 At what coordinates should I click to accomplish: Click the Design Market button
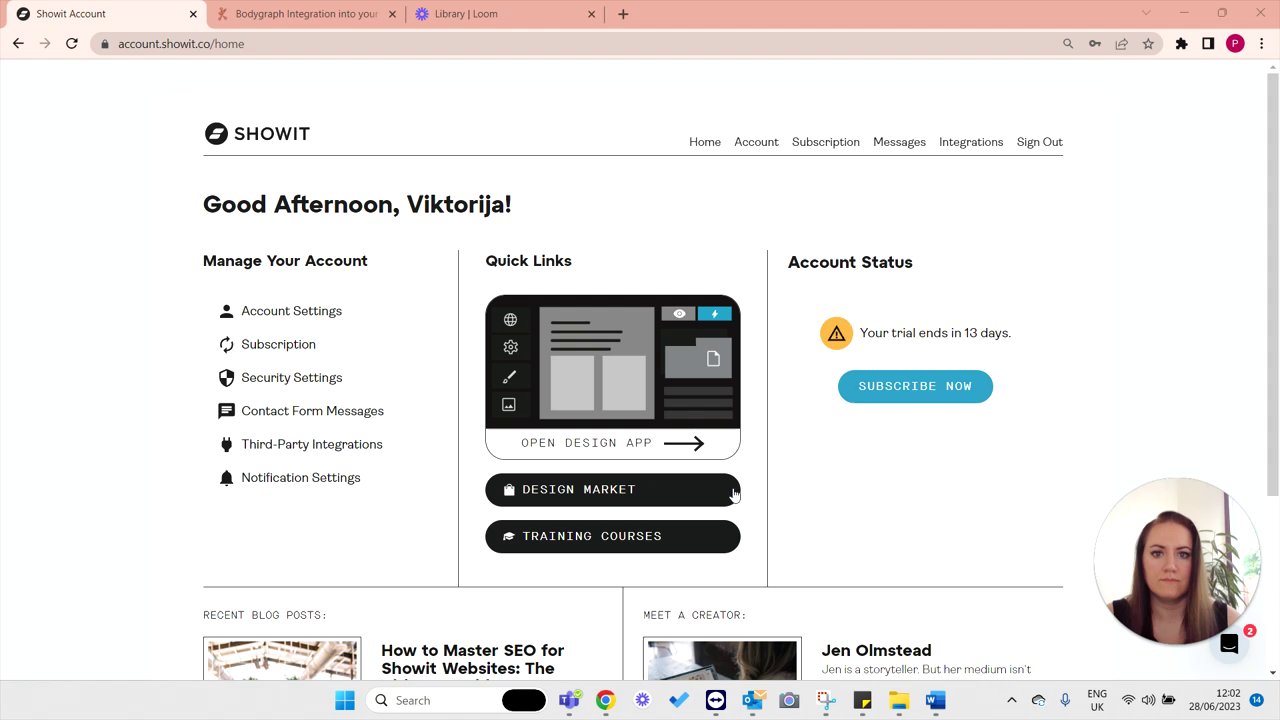[613, 490]
